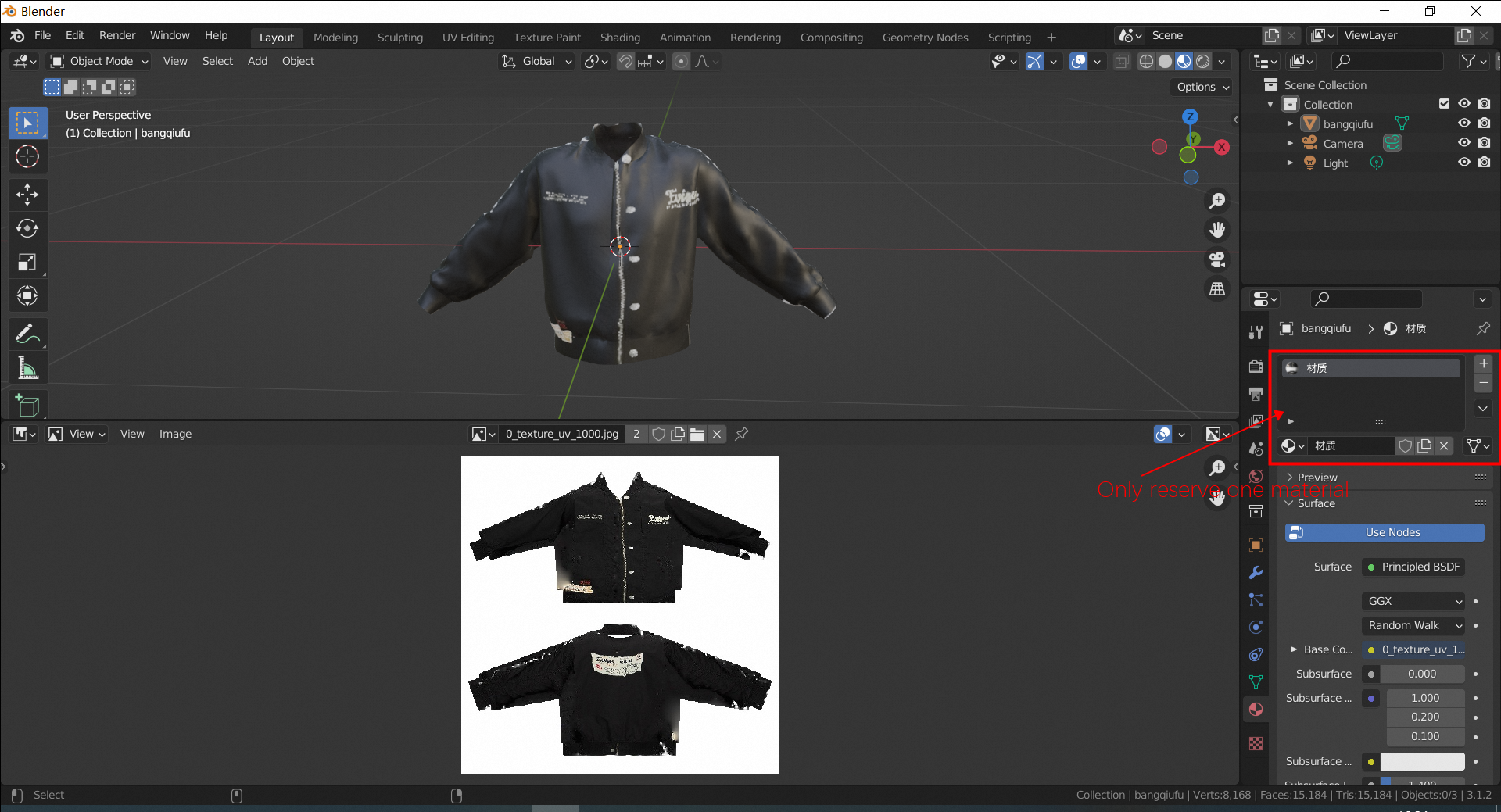
Task: Select the Scale tool
Action: 27,262
